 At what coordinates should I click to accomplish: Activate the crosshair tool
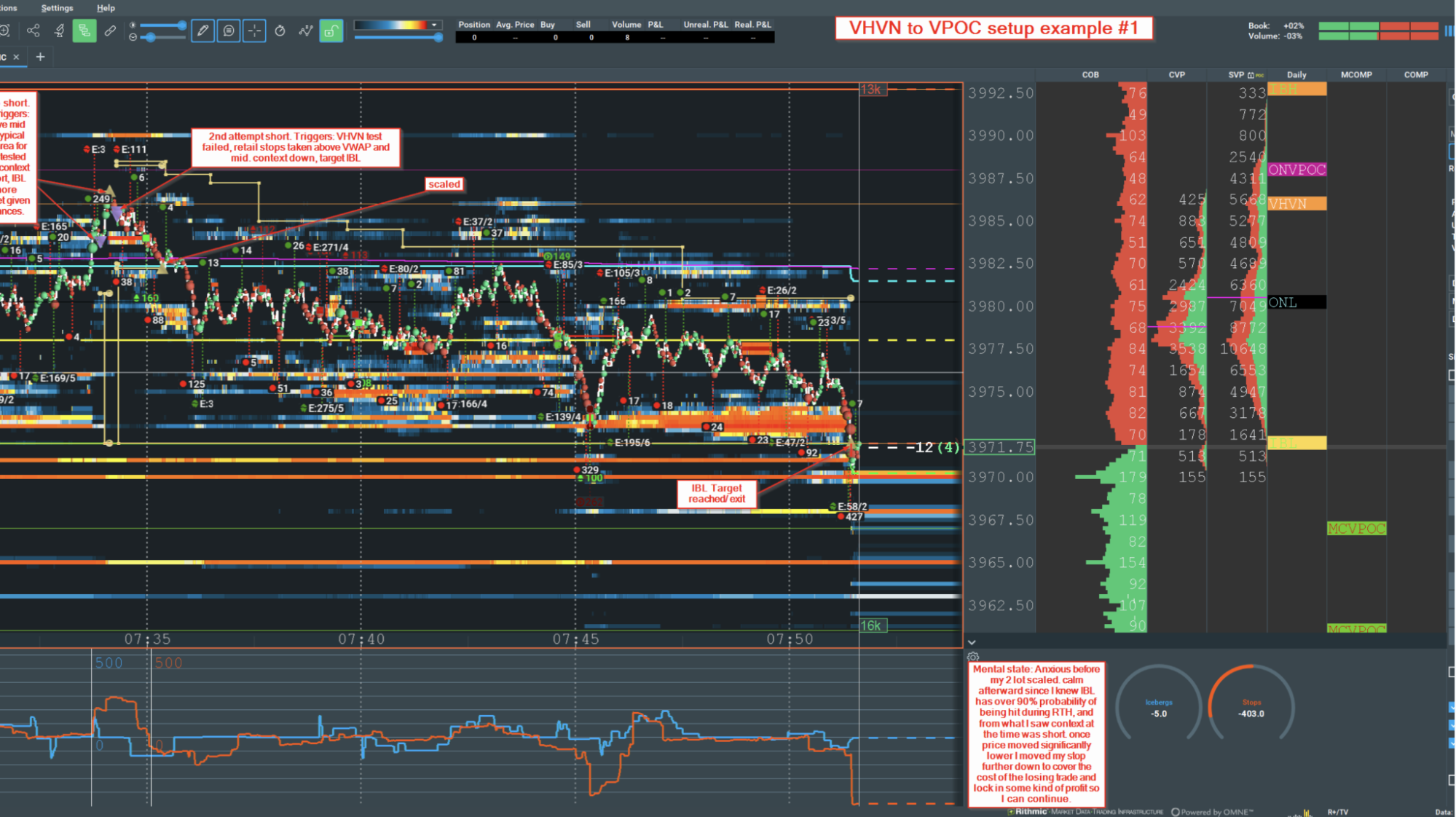point(254,31)
